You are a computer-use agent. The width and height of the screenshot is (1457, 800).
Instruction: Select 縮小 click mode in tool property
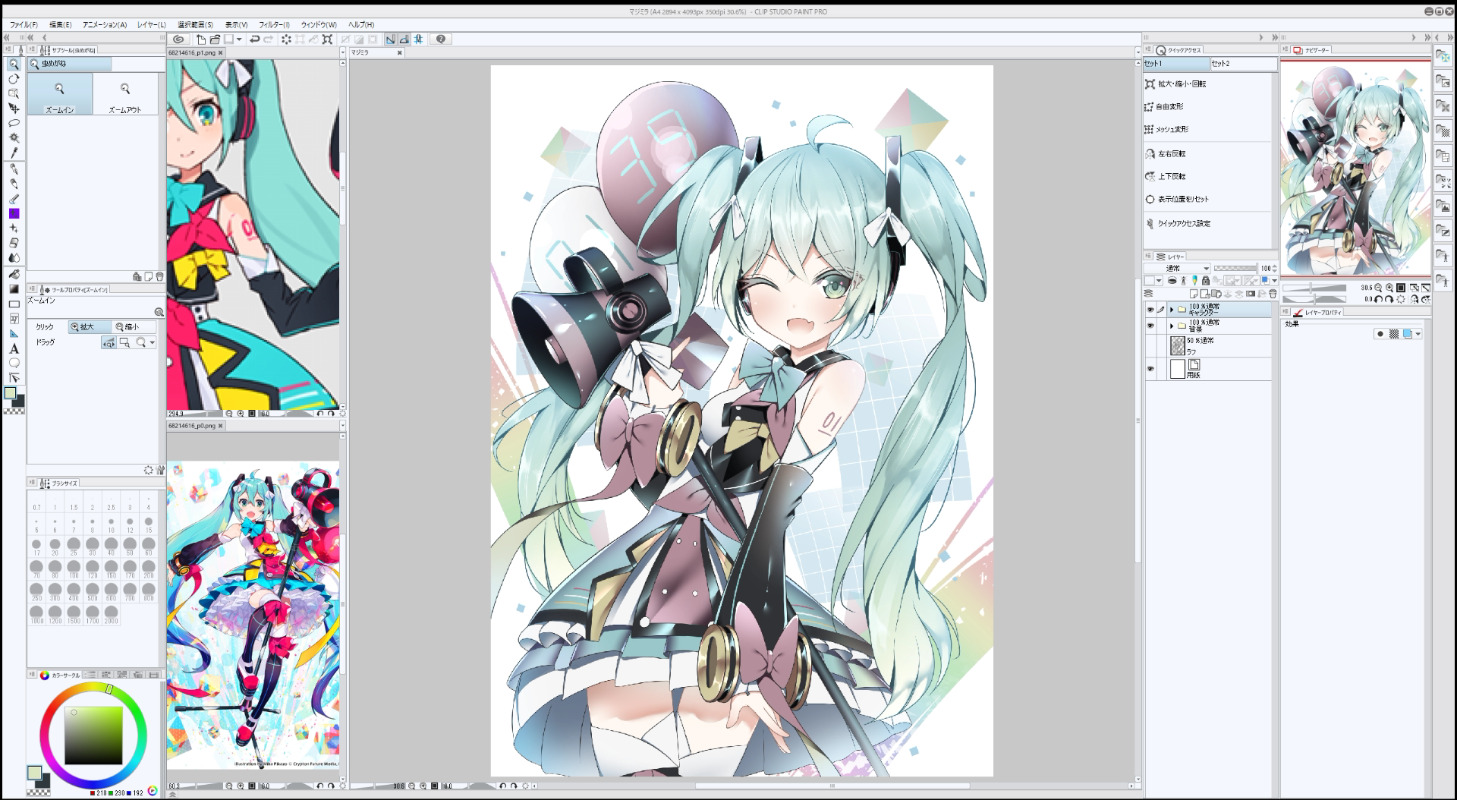[x=134, y=327]
